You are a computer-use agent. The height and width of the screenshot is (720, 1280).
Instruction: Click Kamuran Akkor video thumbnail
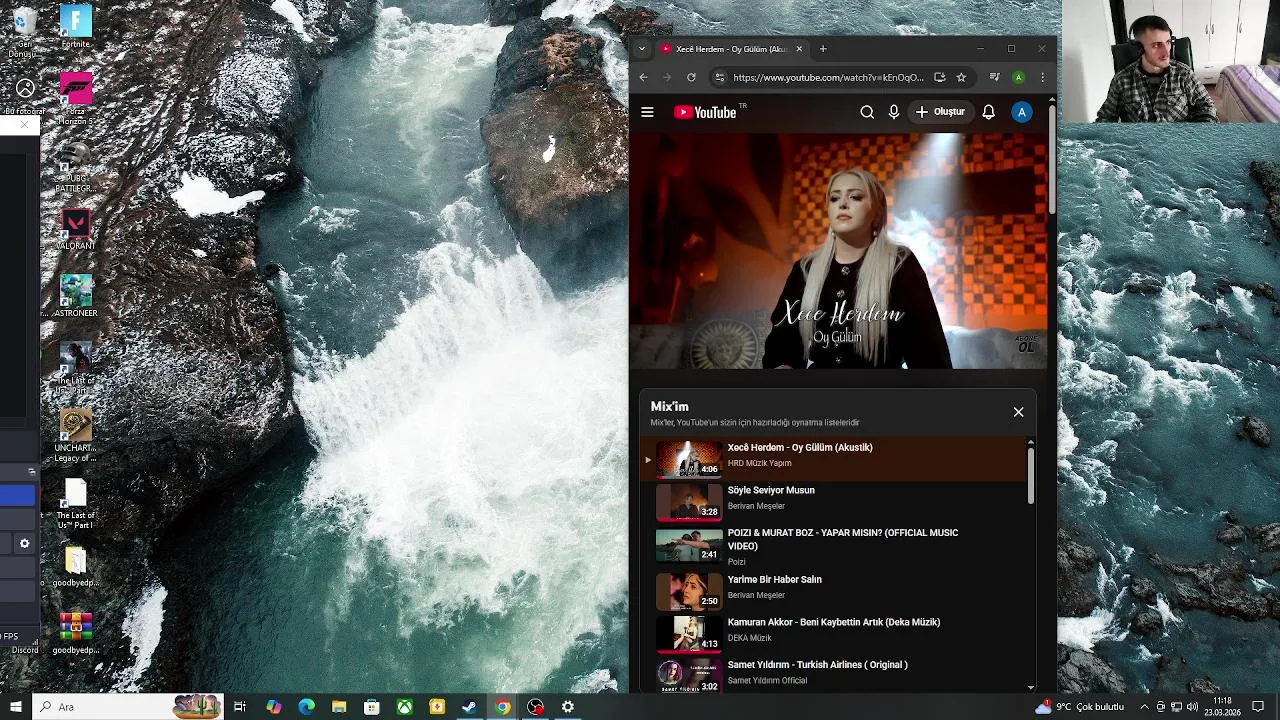pos(689,633)
